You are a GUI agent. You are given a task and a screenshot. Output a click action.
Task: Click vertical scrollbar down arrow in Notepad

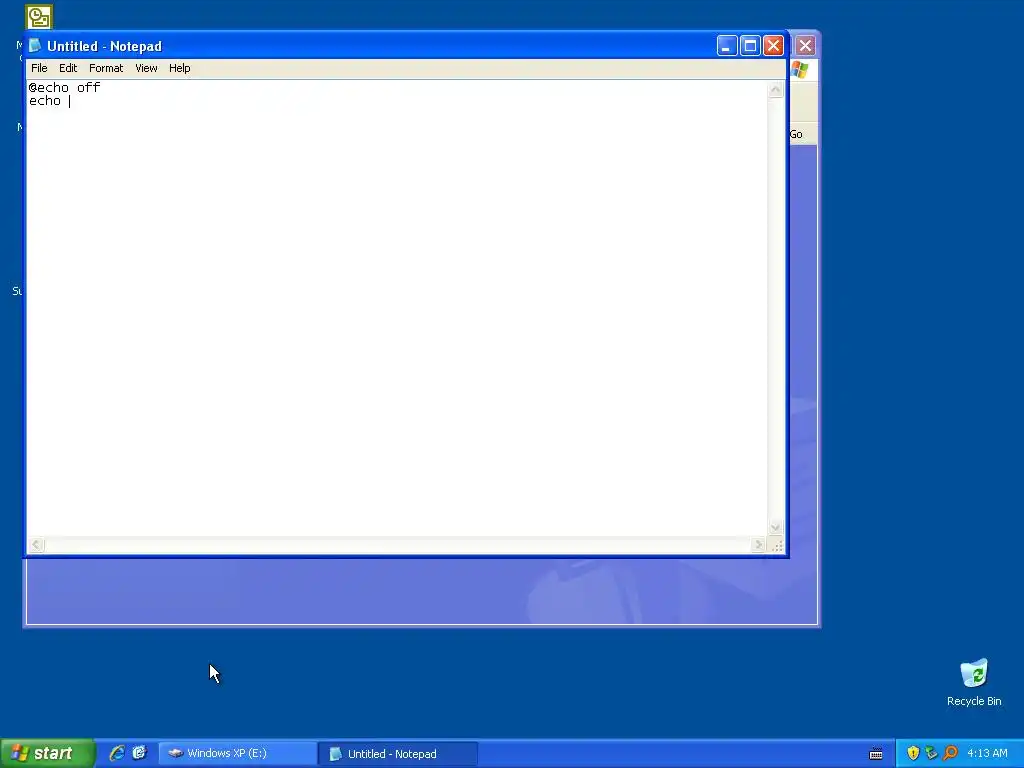775,528
